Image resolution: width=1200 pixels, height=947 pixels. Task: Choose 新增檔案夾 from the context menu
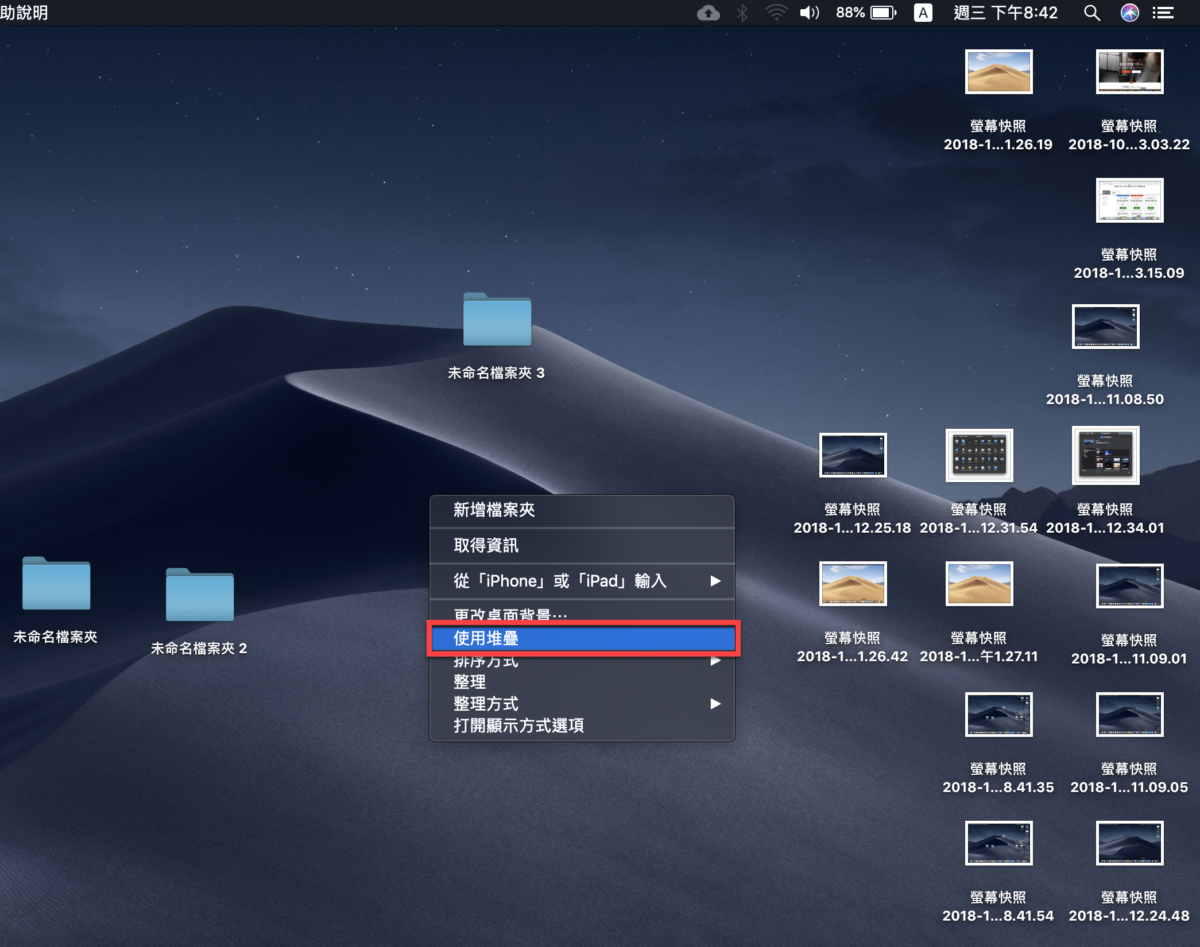582,510
